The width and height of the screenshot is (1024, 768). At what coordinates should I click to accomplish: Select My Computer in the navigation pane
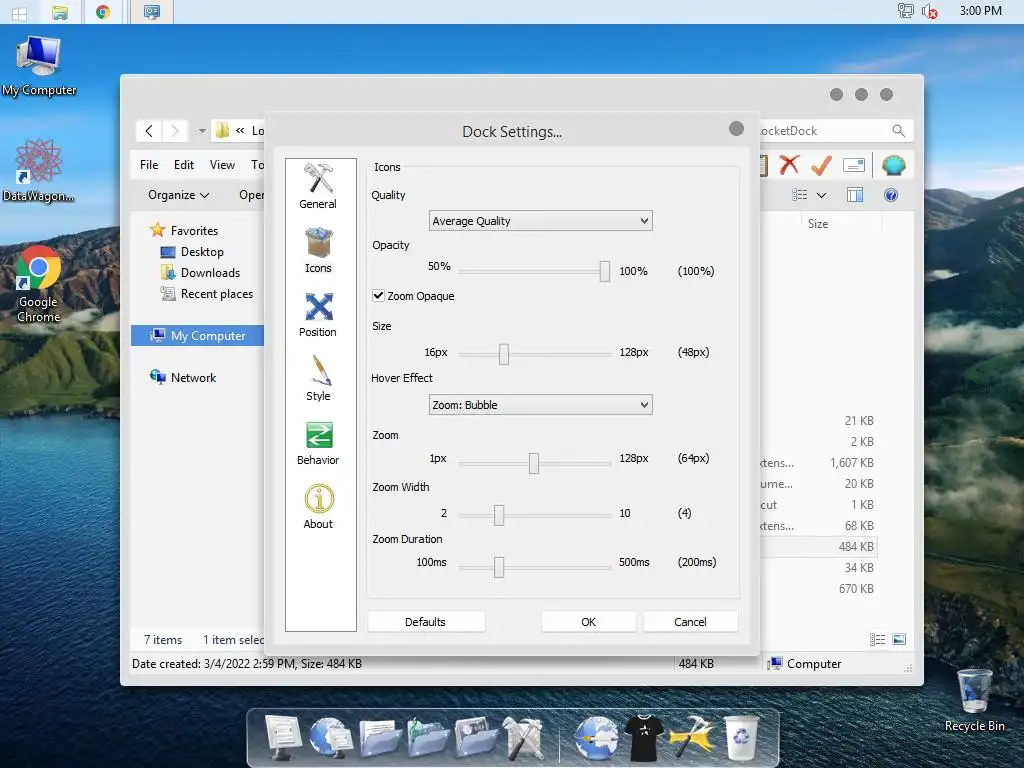198,336
